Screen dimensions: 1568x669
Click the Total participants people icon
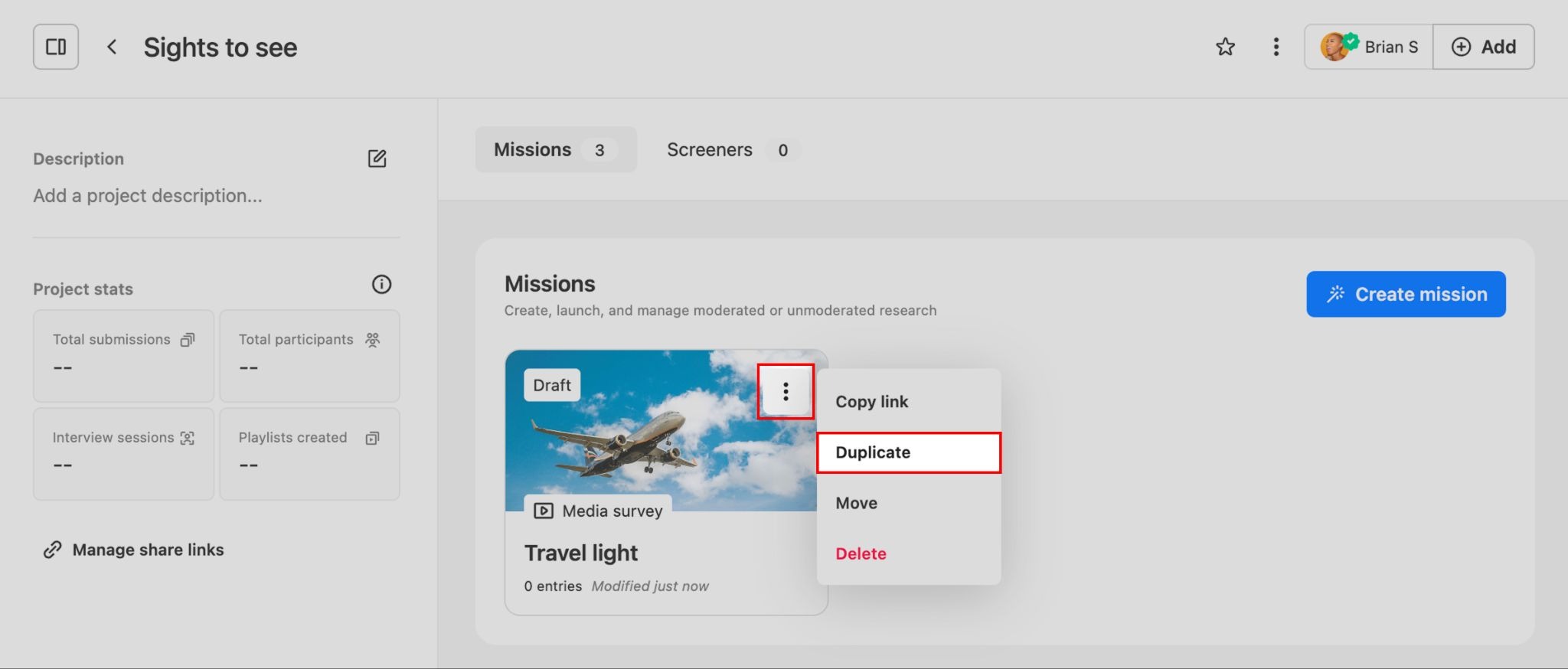pos(372,340)
